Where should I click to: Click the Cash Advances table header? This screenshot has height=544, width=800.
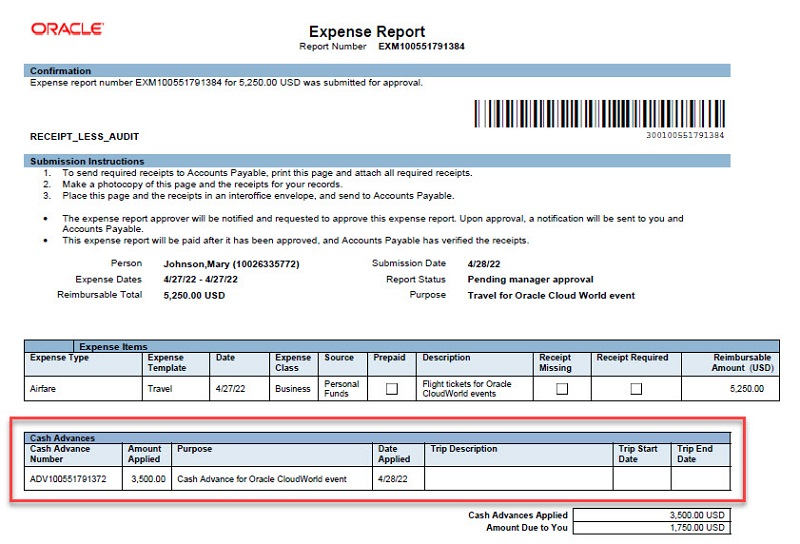(x=377, y=437)
